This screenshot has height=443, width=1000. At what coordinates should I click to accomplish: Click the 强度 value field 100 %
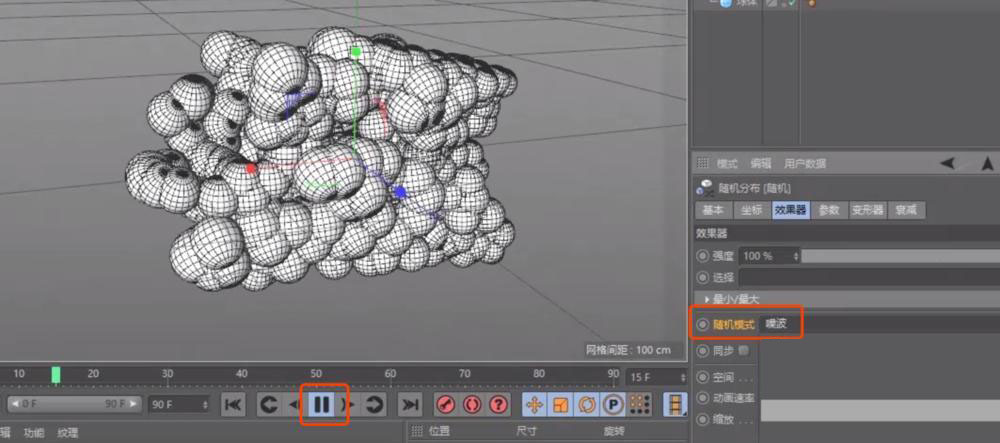pyautogui.click(x=769, y=256)
